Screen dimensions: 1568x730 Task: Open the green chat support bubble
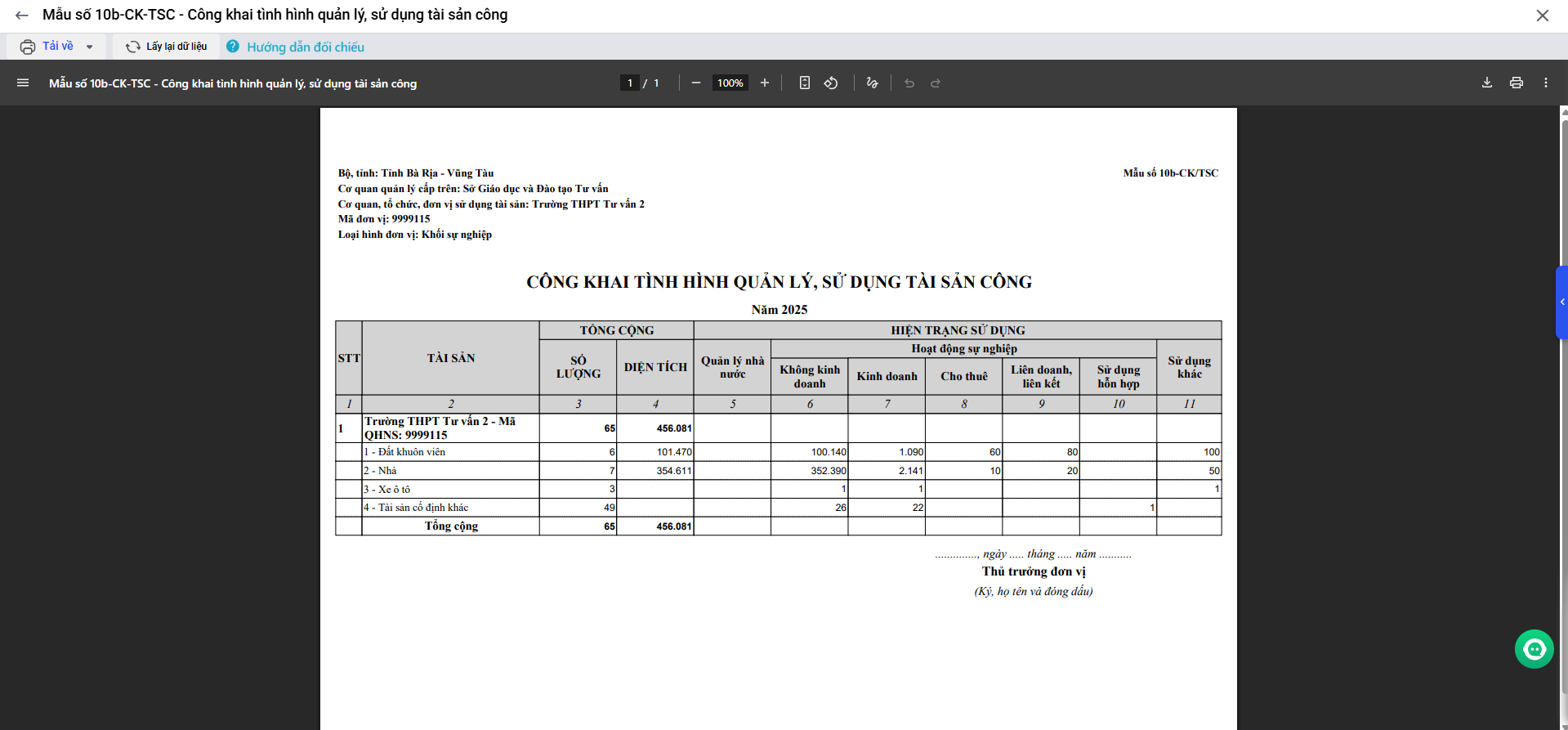(x=1534, y=649)
